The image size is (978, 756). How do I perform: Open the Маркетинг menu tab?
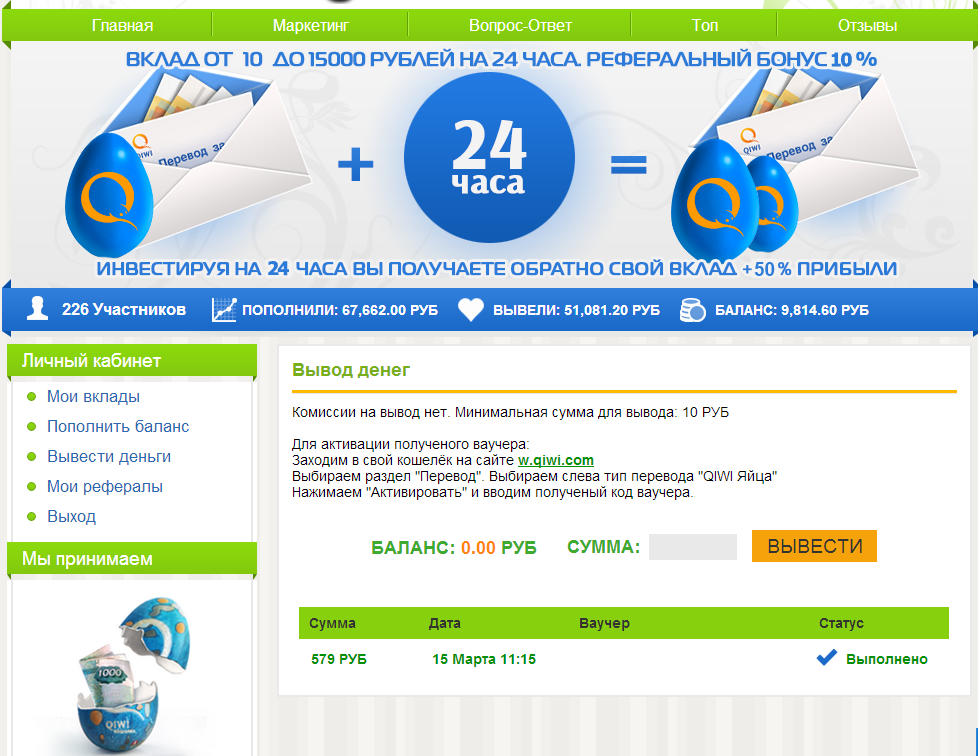[311, 26]
